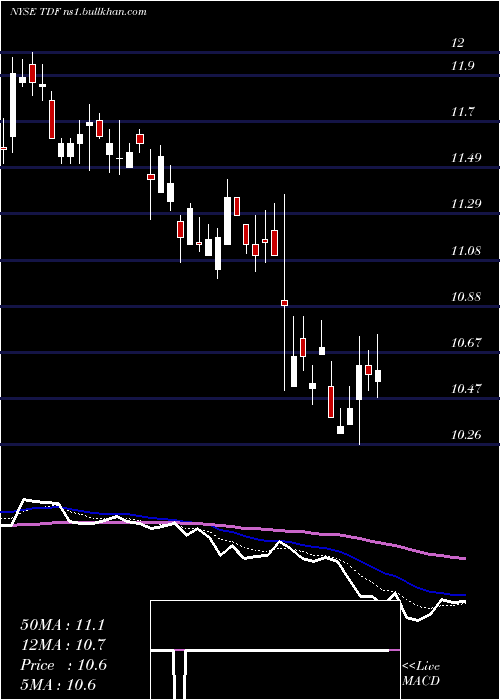
Task: Click the 10.88 price axis label
Action: click(x=466, y=296)
